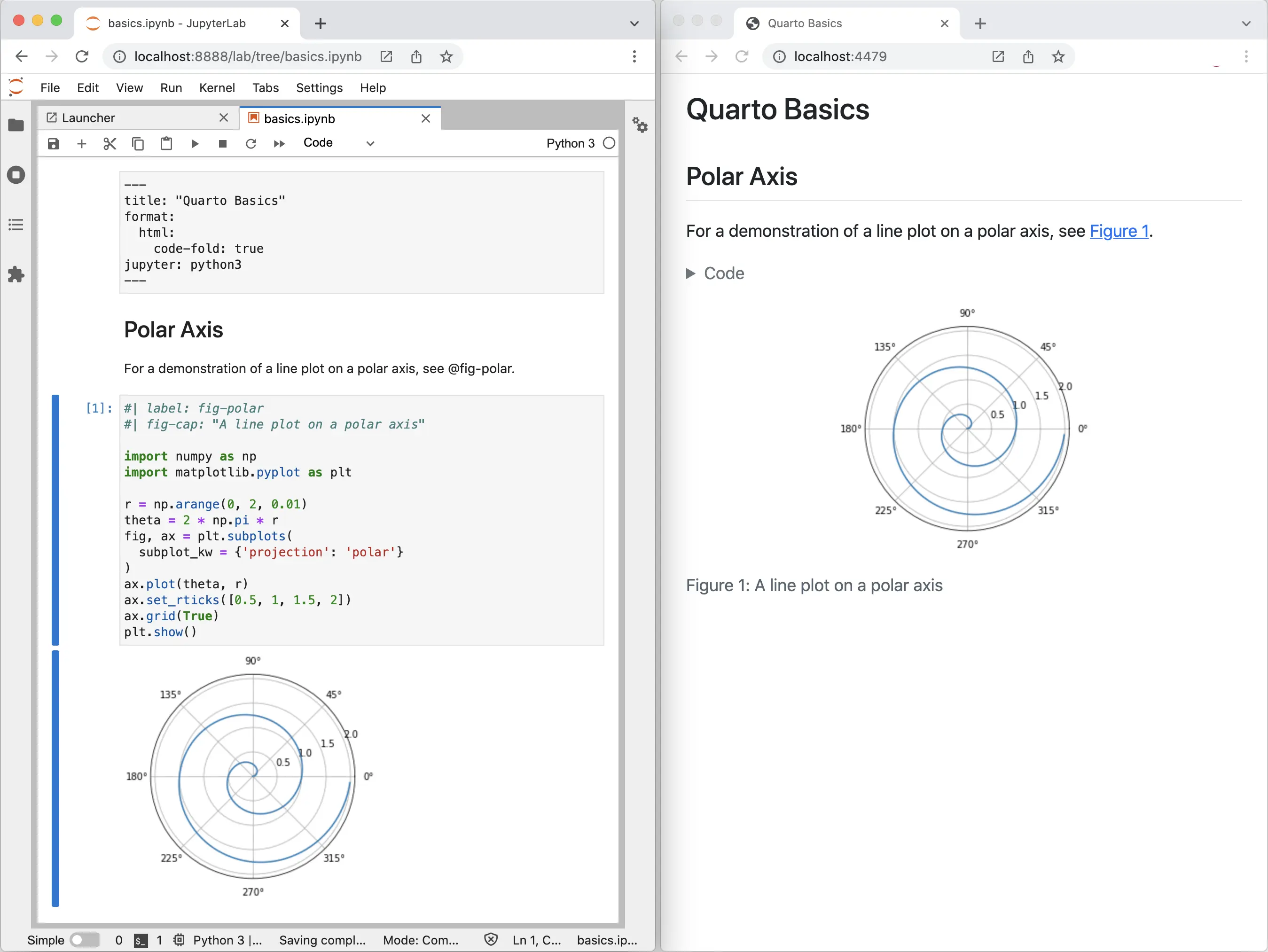This screenshot has width=1268, height=952.
Task: Go back in the JupyterLab browser window
Action: point(22,56)
